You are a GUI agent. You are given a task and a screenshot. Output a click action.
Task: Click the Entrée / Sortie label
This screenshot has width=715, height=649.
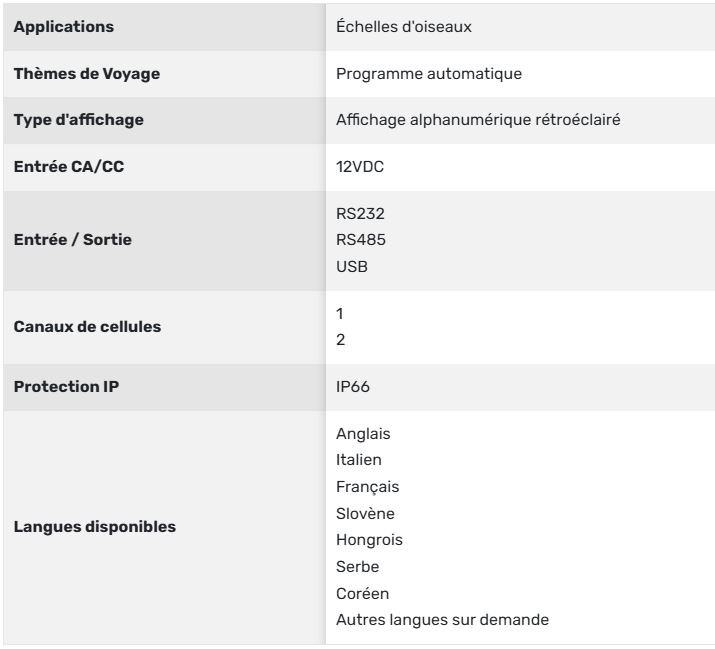point(73,241)
